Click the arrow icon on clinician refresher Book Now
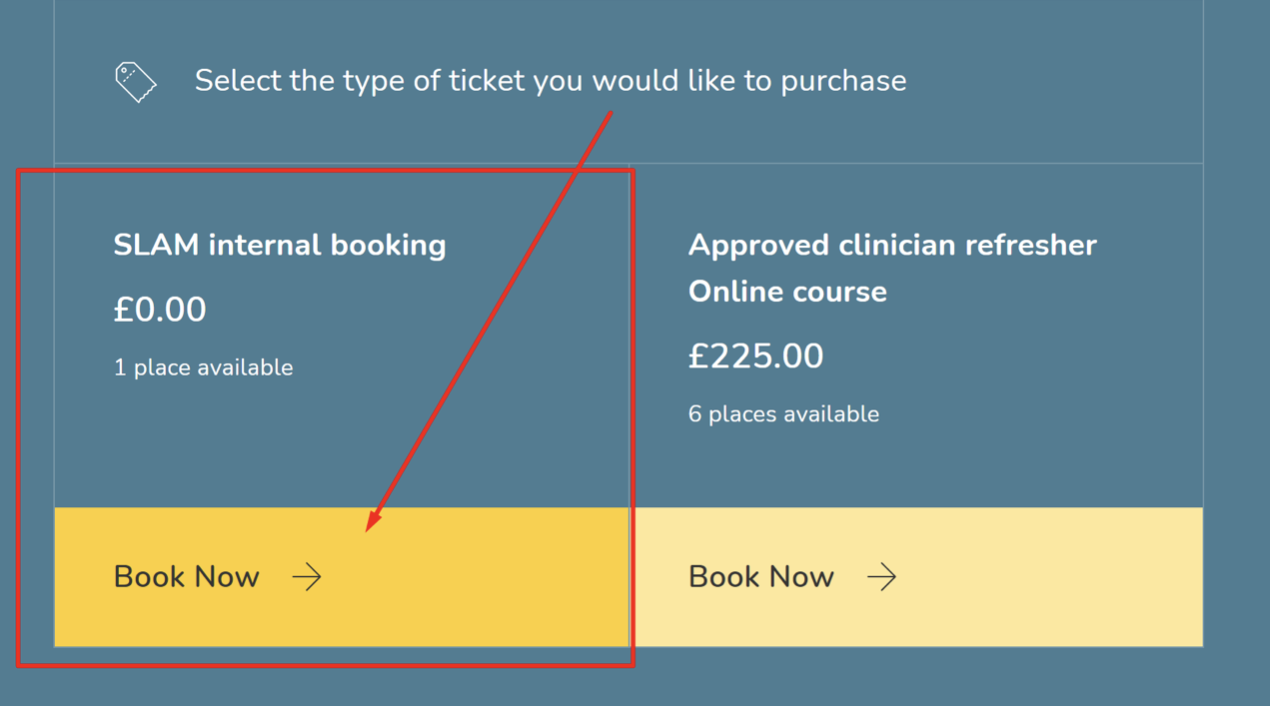Viewport: 1270px width, 706px height. [881, 577]
